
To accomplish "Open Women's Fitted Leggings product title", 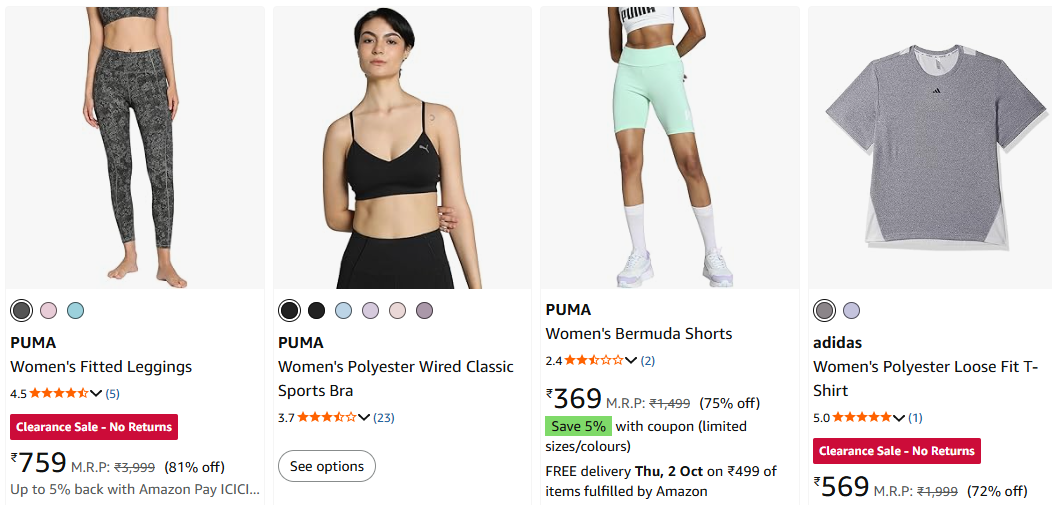I will pyautogui.click(x=101, y=367).
